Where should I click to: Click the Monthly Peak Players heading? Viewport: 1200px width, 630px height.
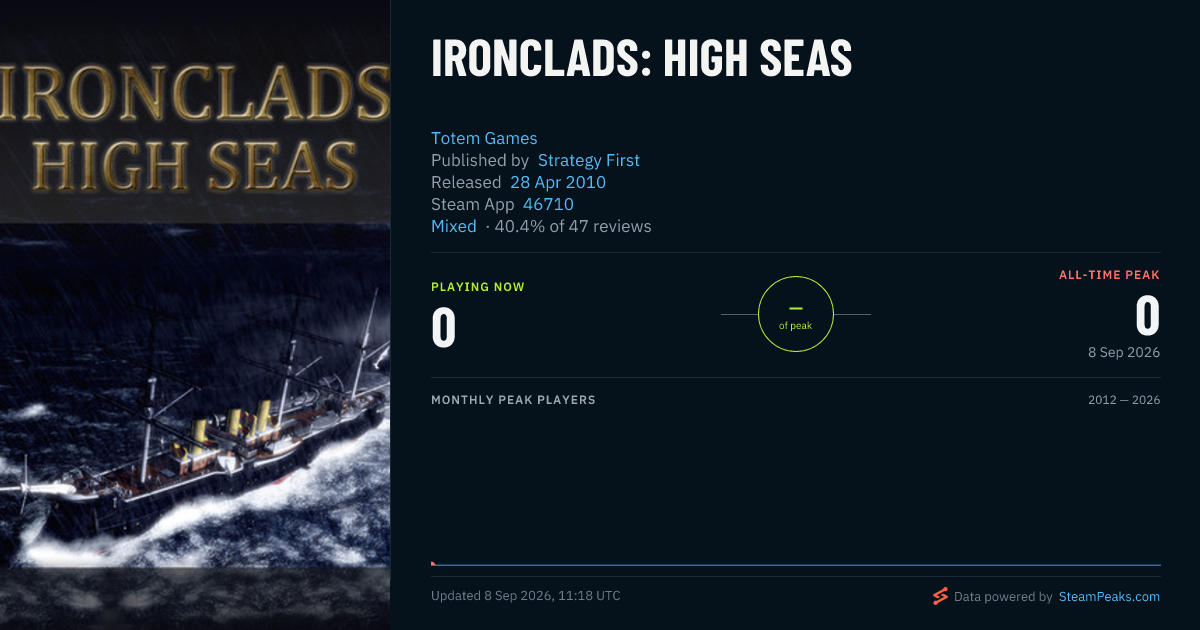click(513, 400)
